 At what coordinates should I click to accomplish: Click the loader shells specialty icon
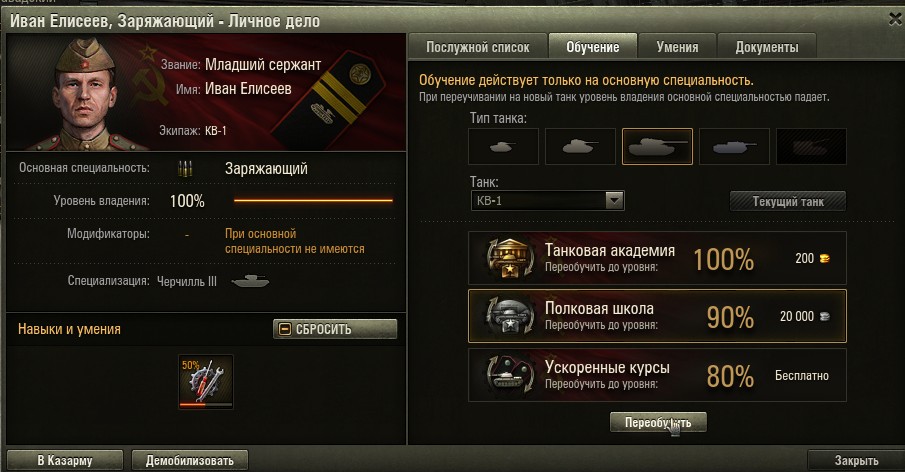point(185,168)
